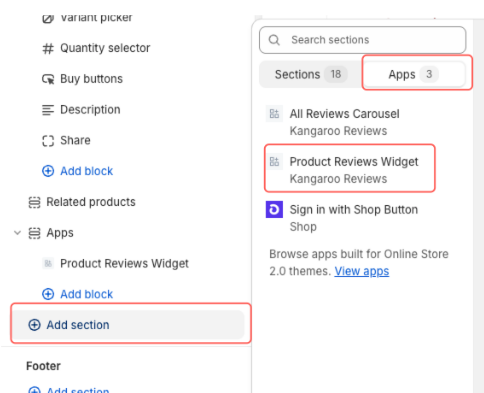Switch to the Sections tab

pyautogui.click(x=311, y=74)
